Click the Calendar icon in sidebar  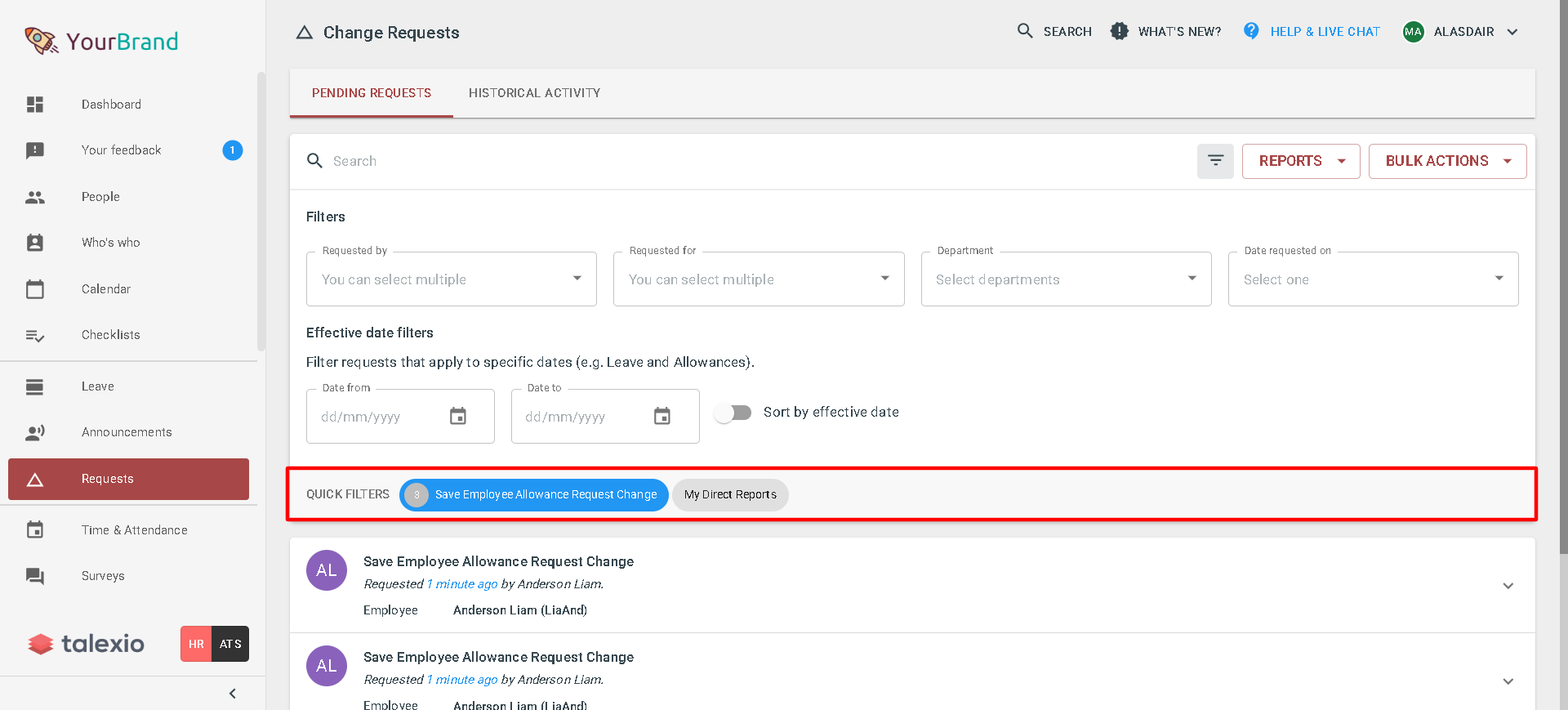35,289
